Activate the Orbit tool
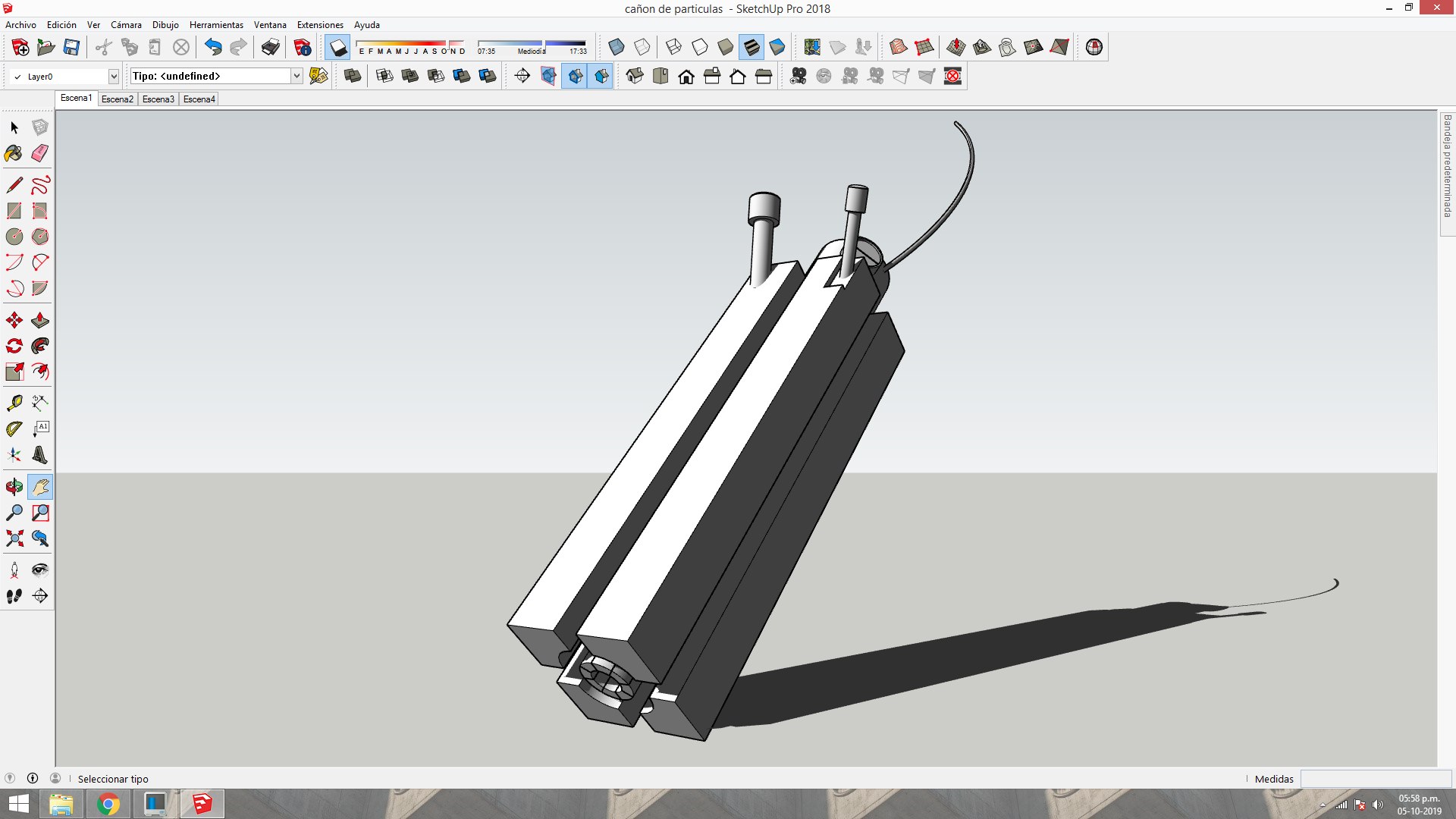 [14, 487]
